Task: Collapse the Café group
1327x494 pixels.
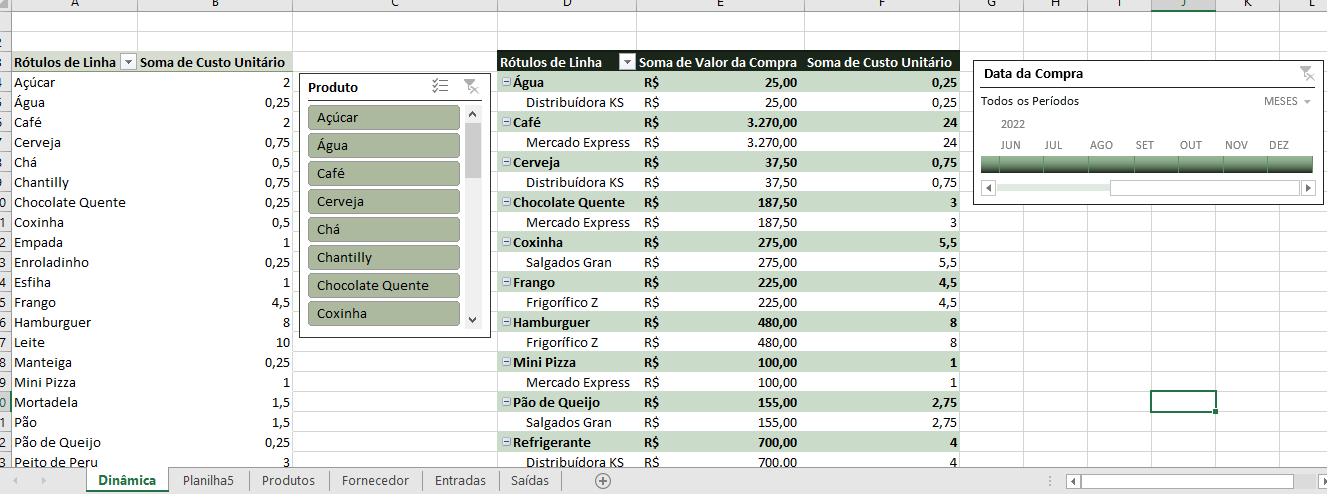Action: coord(506,122)
